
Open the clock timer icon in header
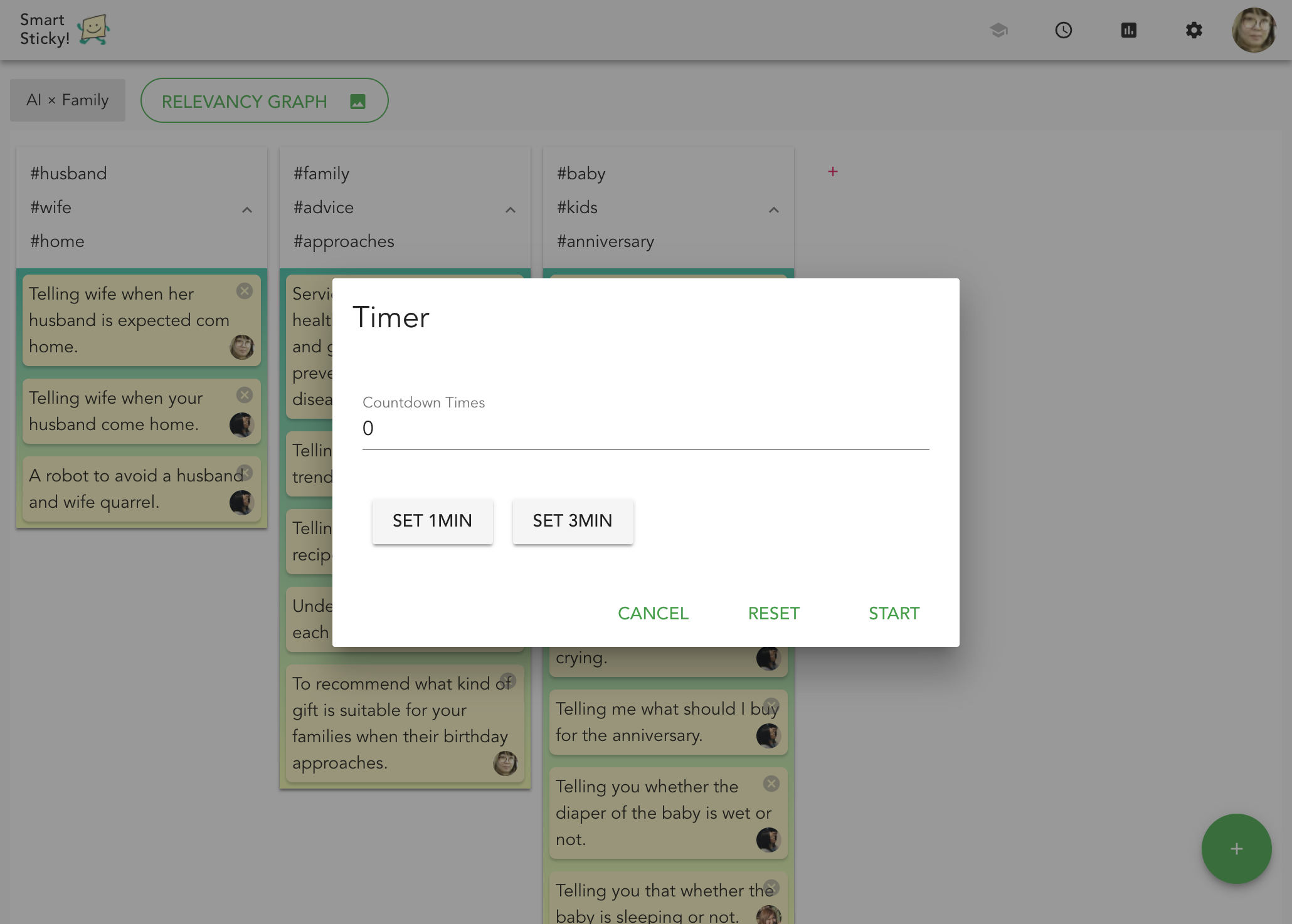tap(1064, 30)
